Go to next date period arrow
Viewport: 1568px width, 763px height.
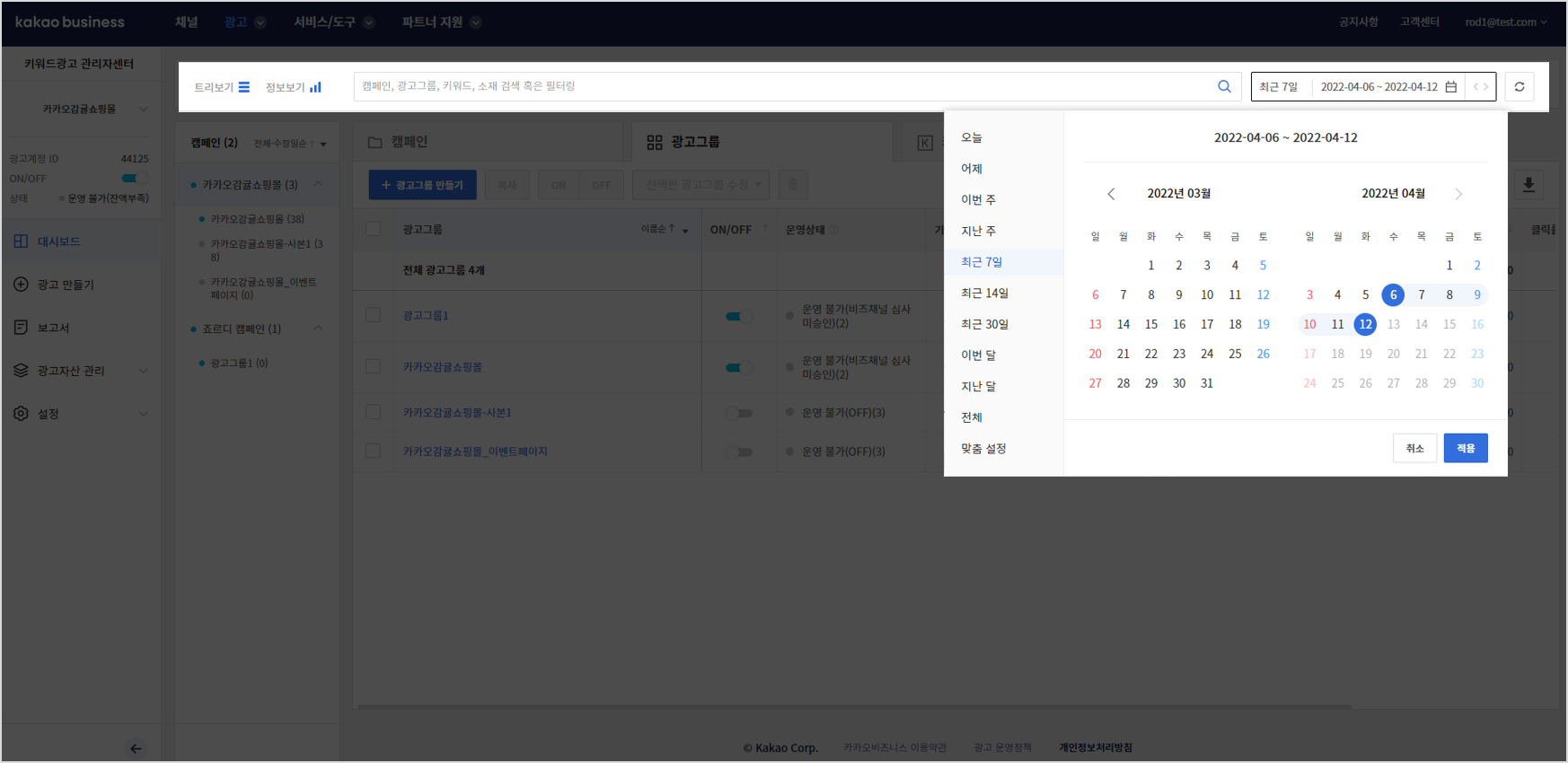click(1486, 87)
